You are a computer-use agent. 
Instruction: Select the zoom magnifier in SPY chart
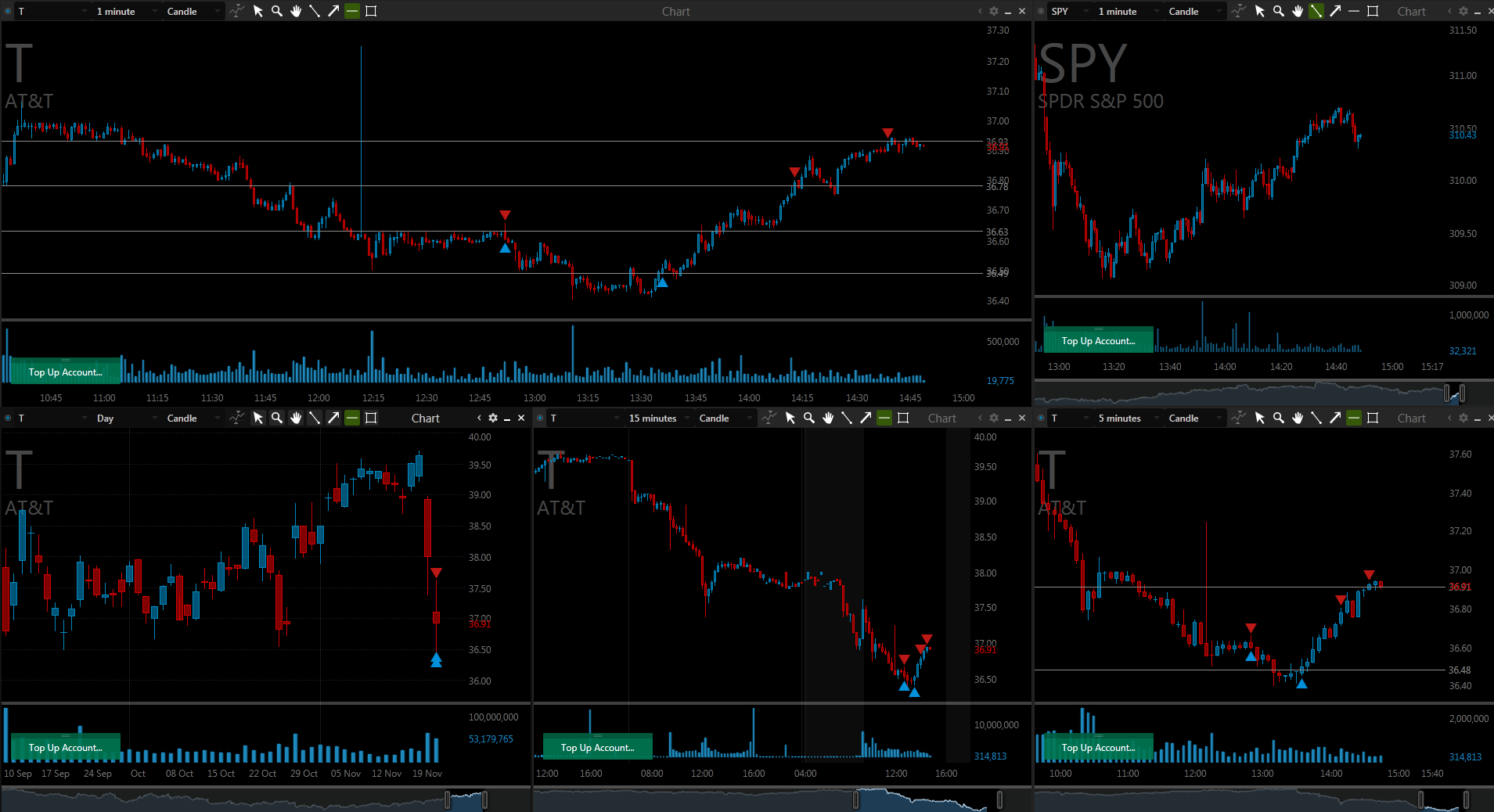(x=1279, y=11)
